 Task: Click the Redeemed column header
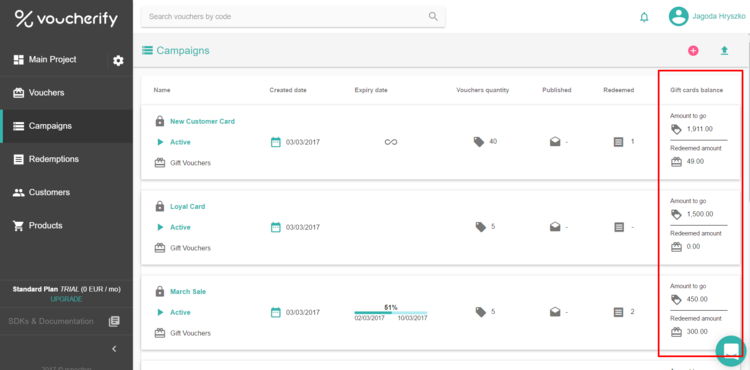click(x=619, y=90)
